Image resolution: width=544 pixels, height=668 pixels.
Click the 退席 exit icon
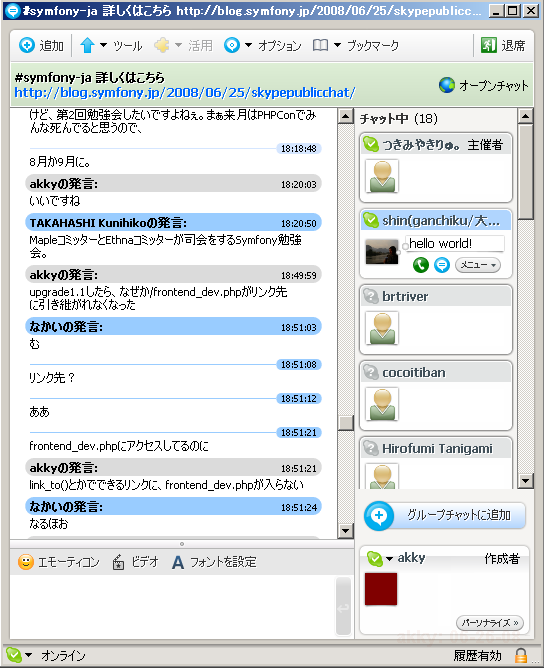(489, 45)
